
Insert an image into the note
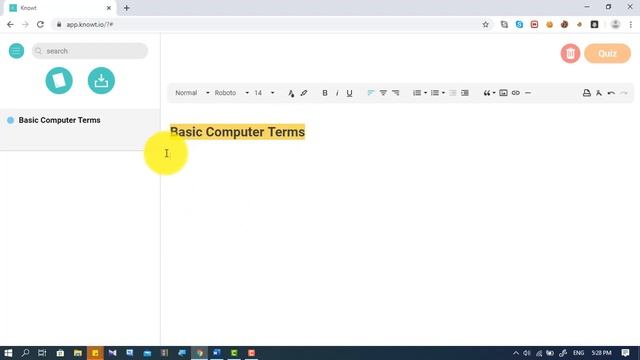pyautogui.click(x=503, y=93)
